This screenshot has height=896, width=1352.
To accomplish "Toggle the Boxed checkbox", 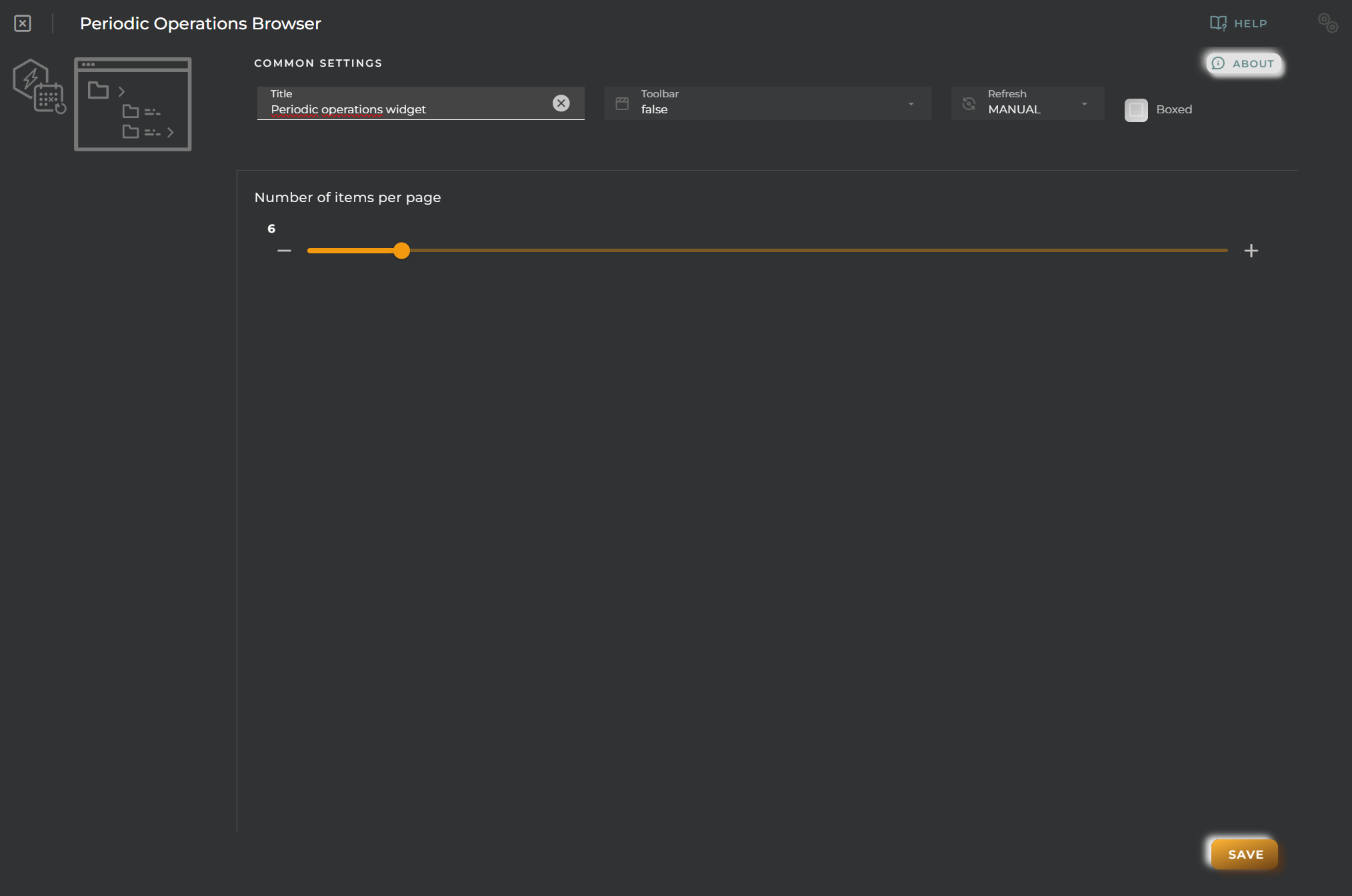I will [x=1136, y=109].
